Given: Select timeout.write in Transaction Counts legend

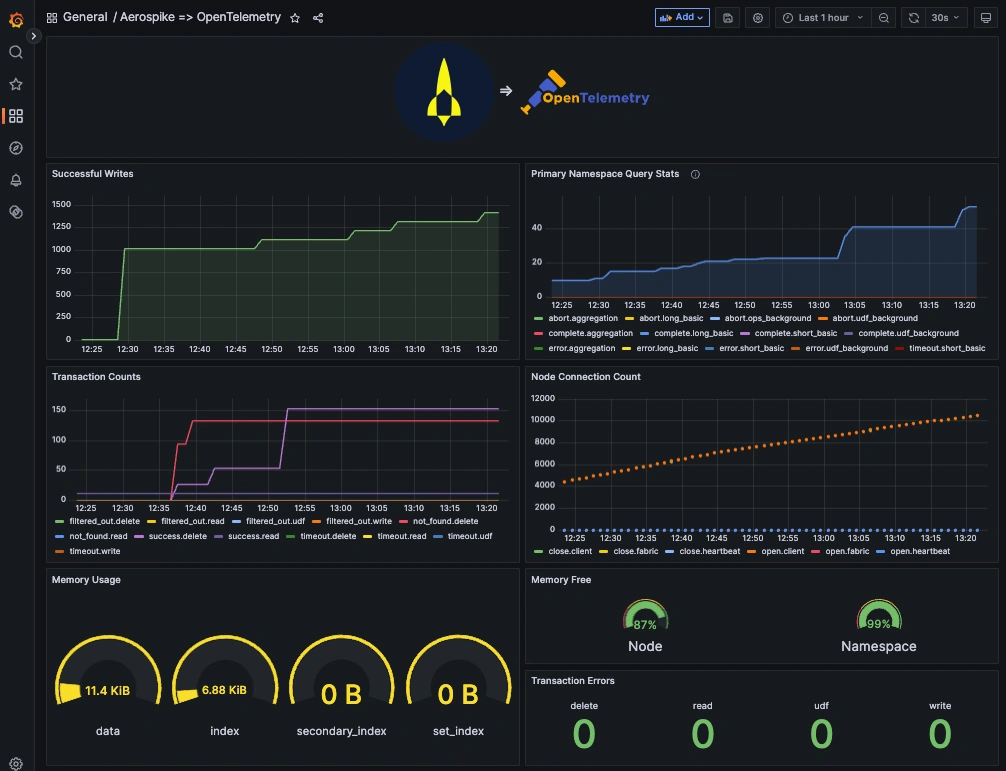Looking at the screenshot, I should click(94, 551).
